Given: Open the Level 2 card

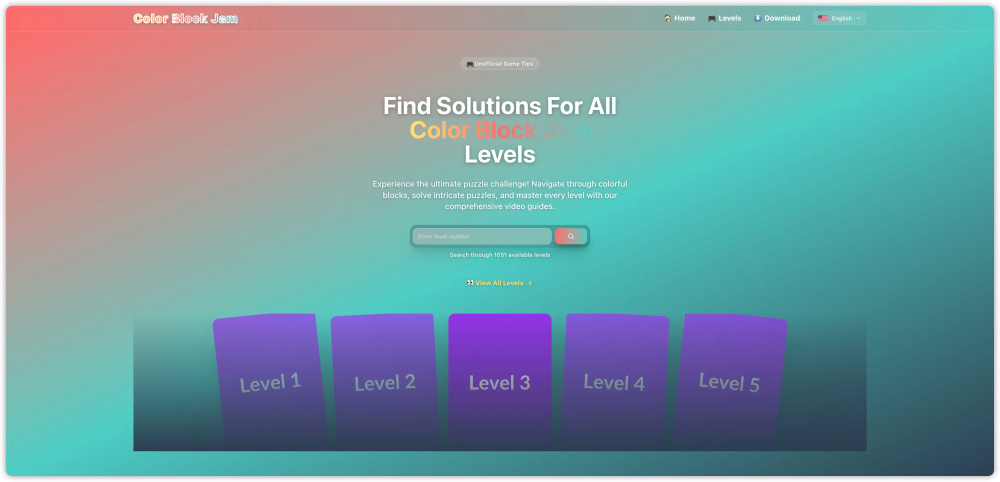Looking at the screenshot, I should pos(385,381).
